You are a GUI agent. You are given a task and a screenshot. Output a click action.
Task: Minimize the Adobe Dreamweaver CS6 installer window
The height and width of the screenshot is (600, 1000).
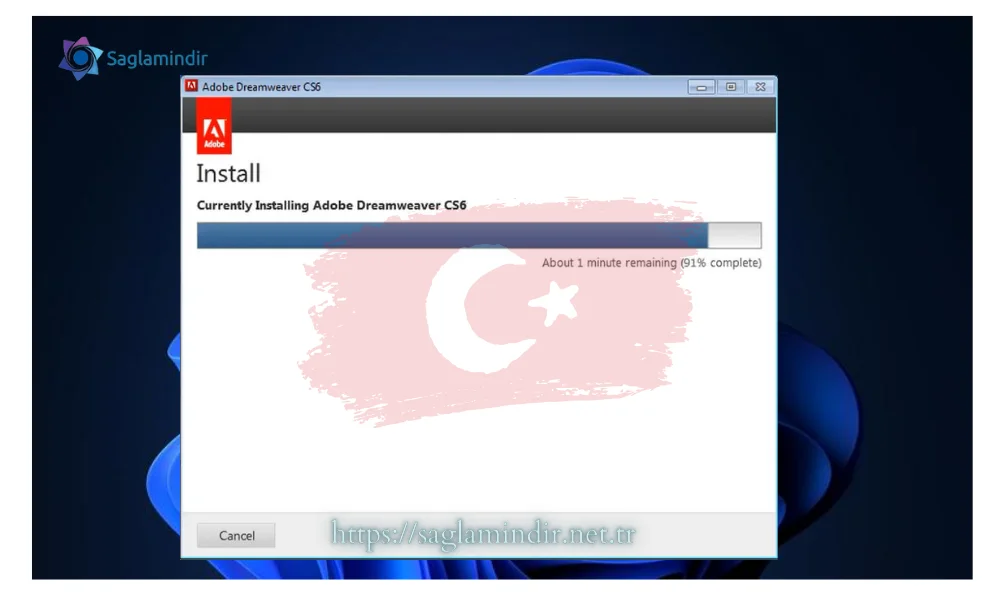pyautogui.click(x=701, y=87)
